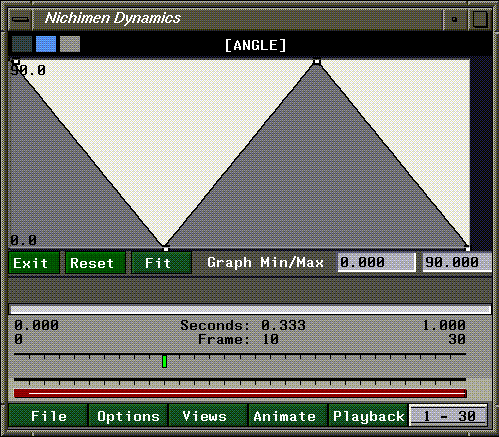Open the window menu icon in title bar
The width and height of the screenshot is (499, 437).
20,19
